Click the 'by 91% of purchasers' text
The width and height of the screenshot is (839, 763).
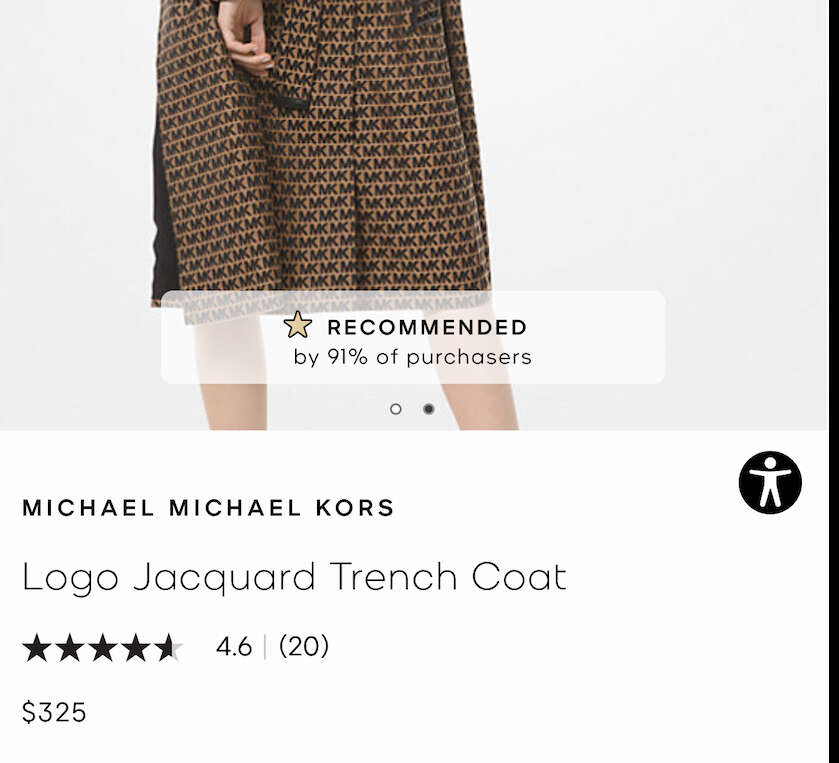[413, 357]
